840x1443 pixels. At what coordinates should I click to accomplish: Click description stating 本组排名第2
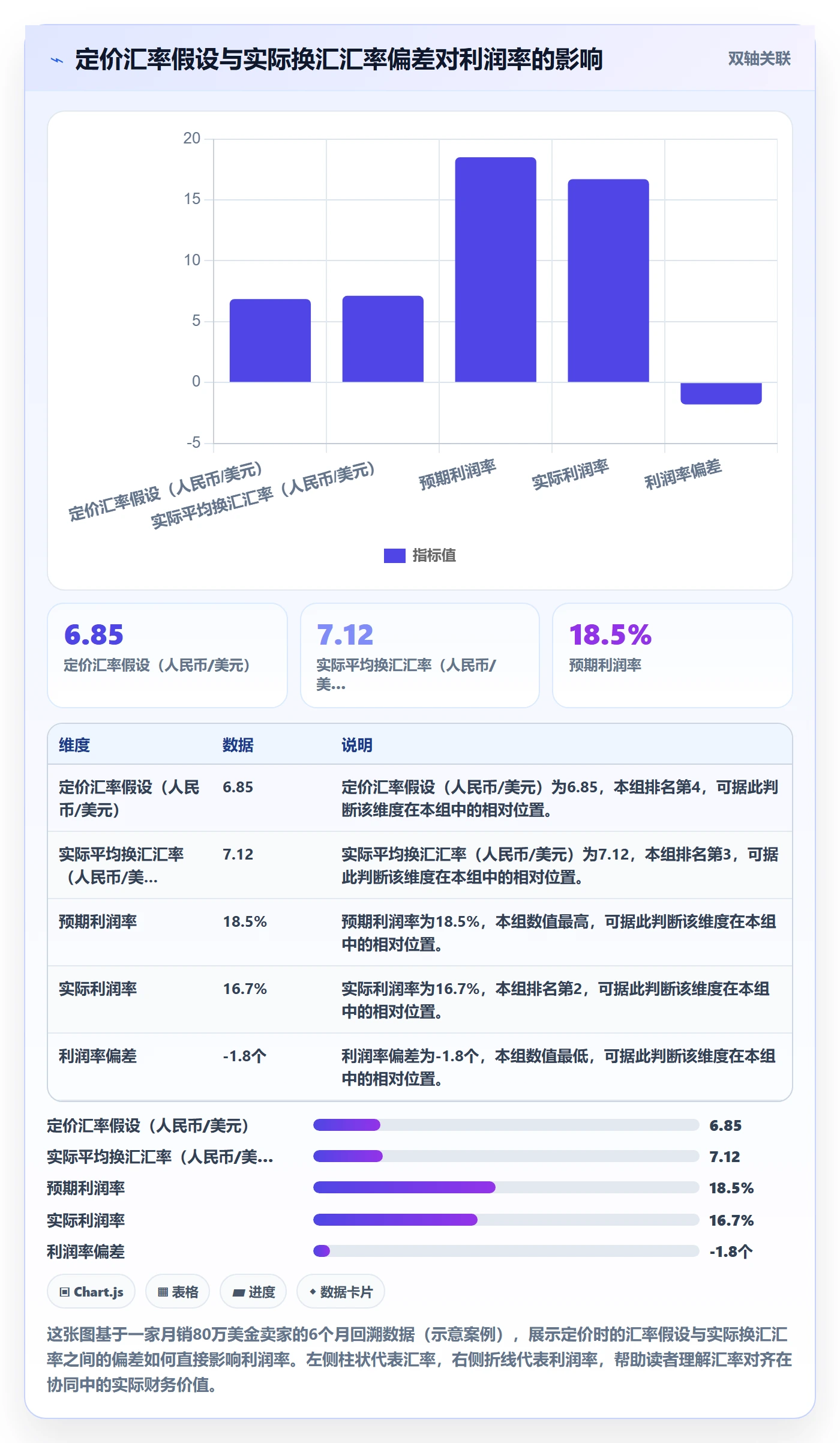[556, 1000]
